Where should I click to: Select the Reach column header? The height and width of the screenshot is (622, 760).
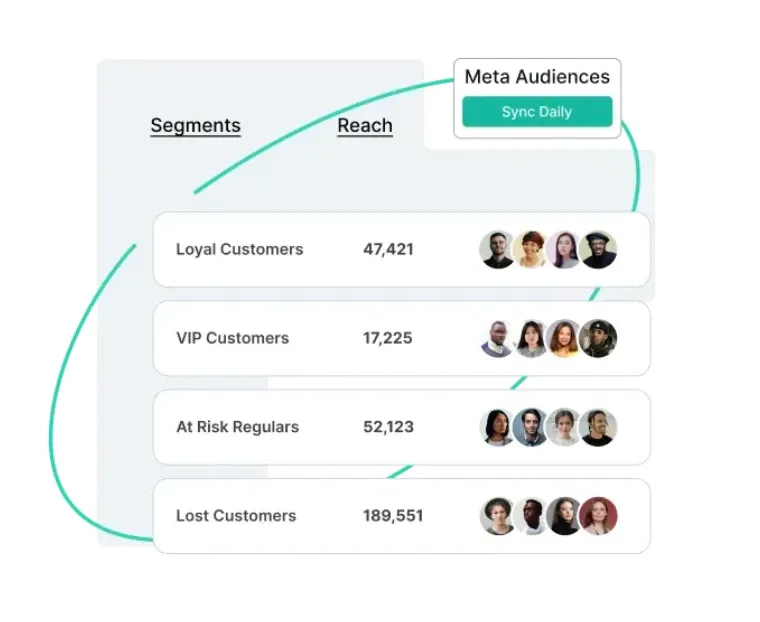click(x=365, y=126)
